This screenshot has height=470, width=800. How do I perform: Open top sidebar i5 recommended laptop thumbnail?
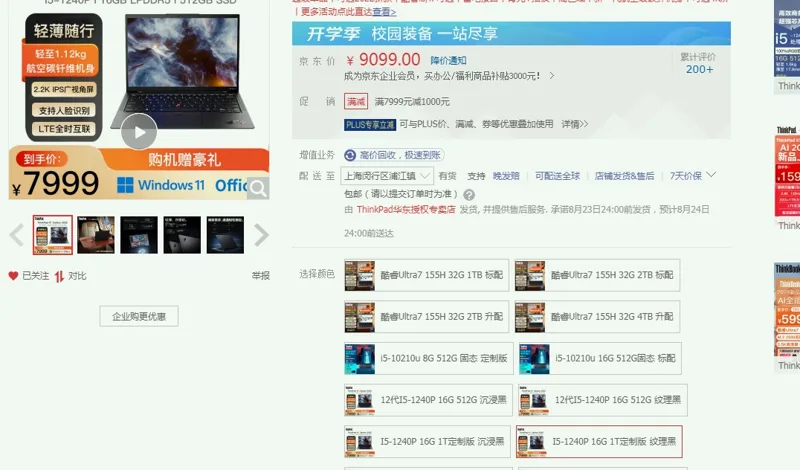click(x=787, y=39)
